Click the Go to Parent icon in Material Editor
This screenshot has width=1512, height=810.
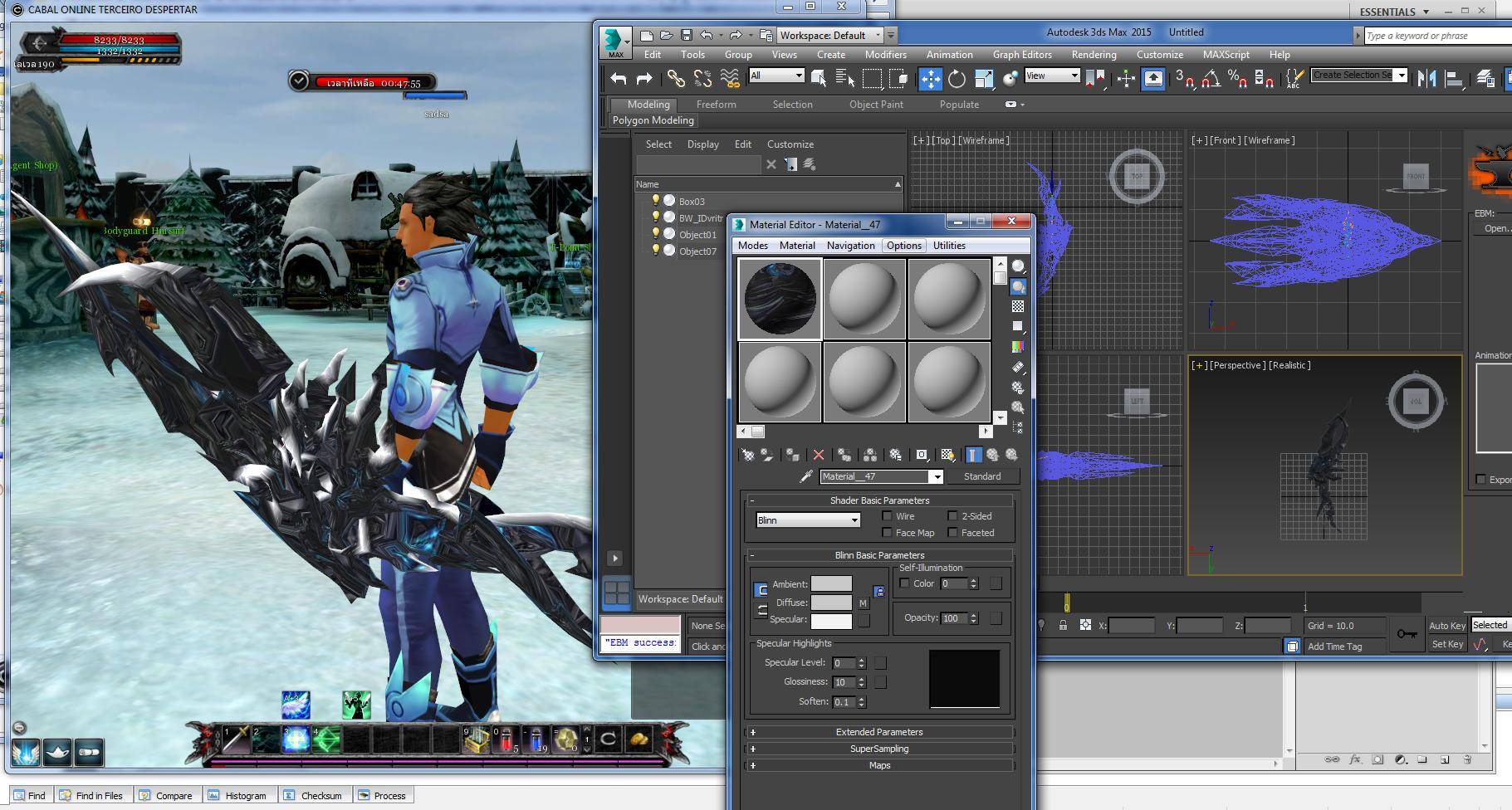point(992,455)
